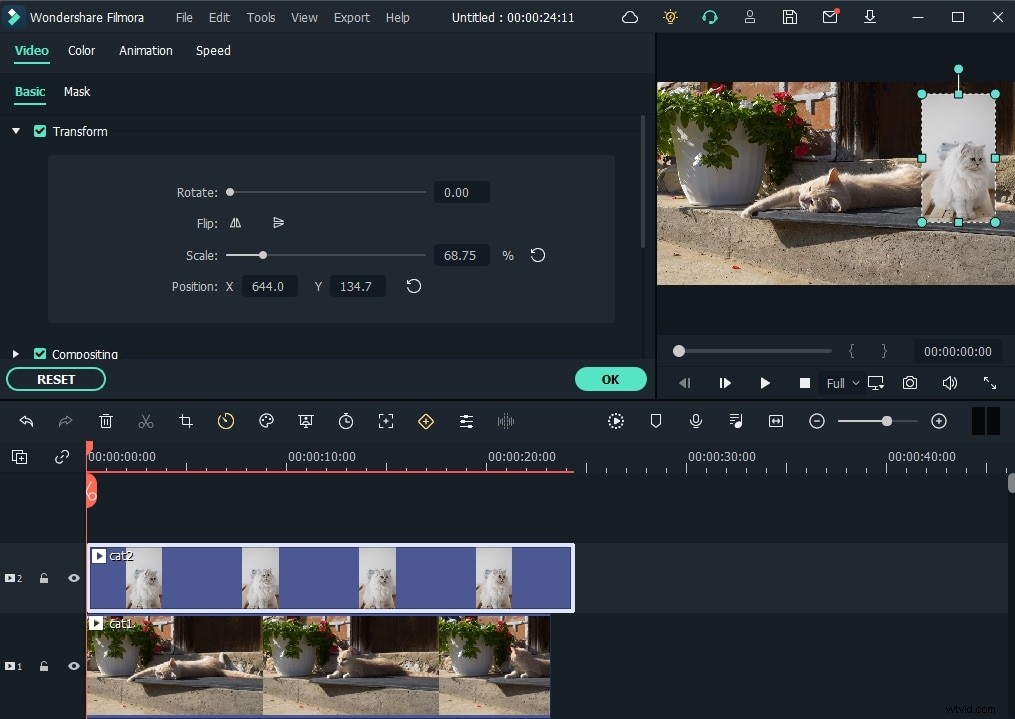The height and width of the screenshot is (719, 1015).
Task: Delete the selected clip with trash icon
Action: (106, 420)
